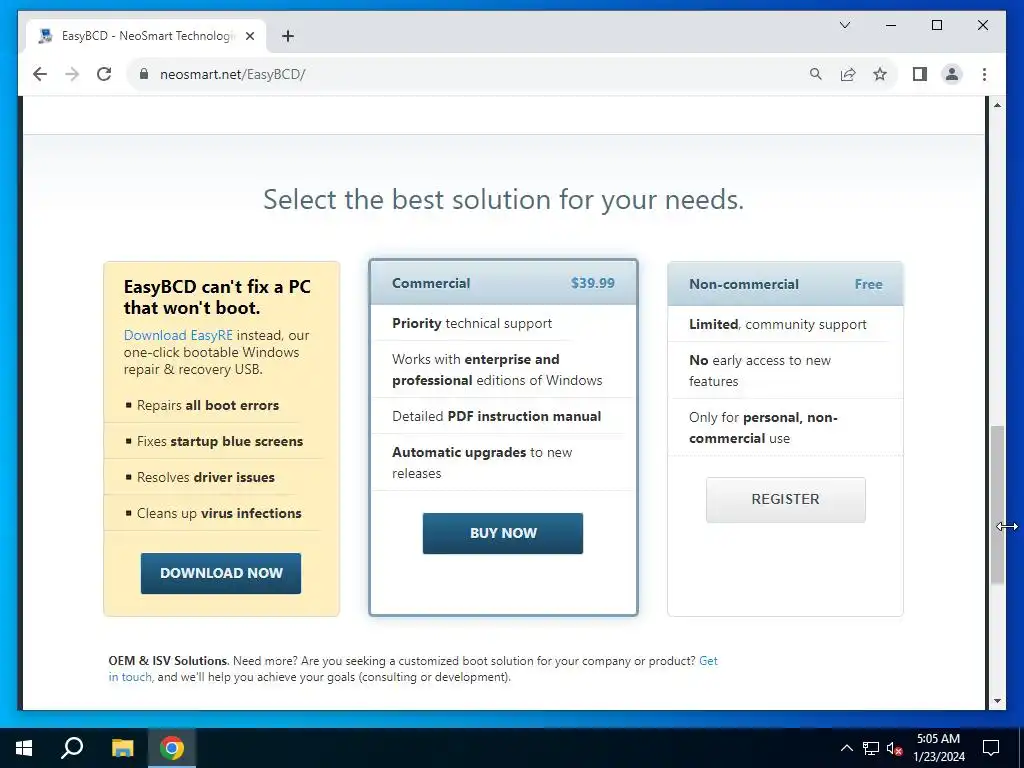
Task: Go back to the previous page
Action: click(40, 74)
